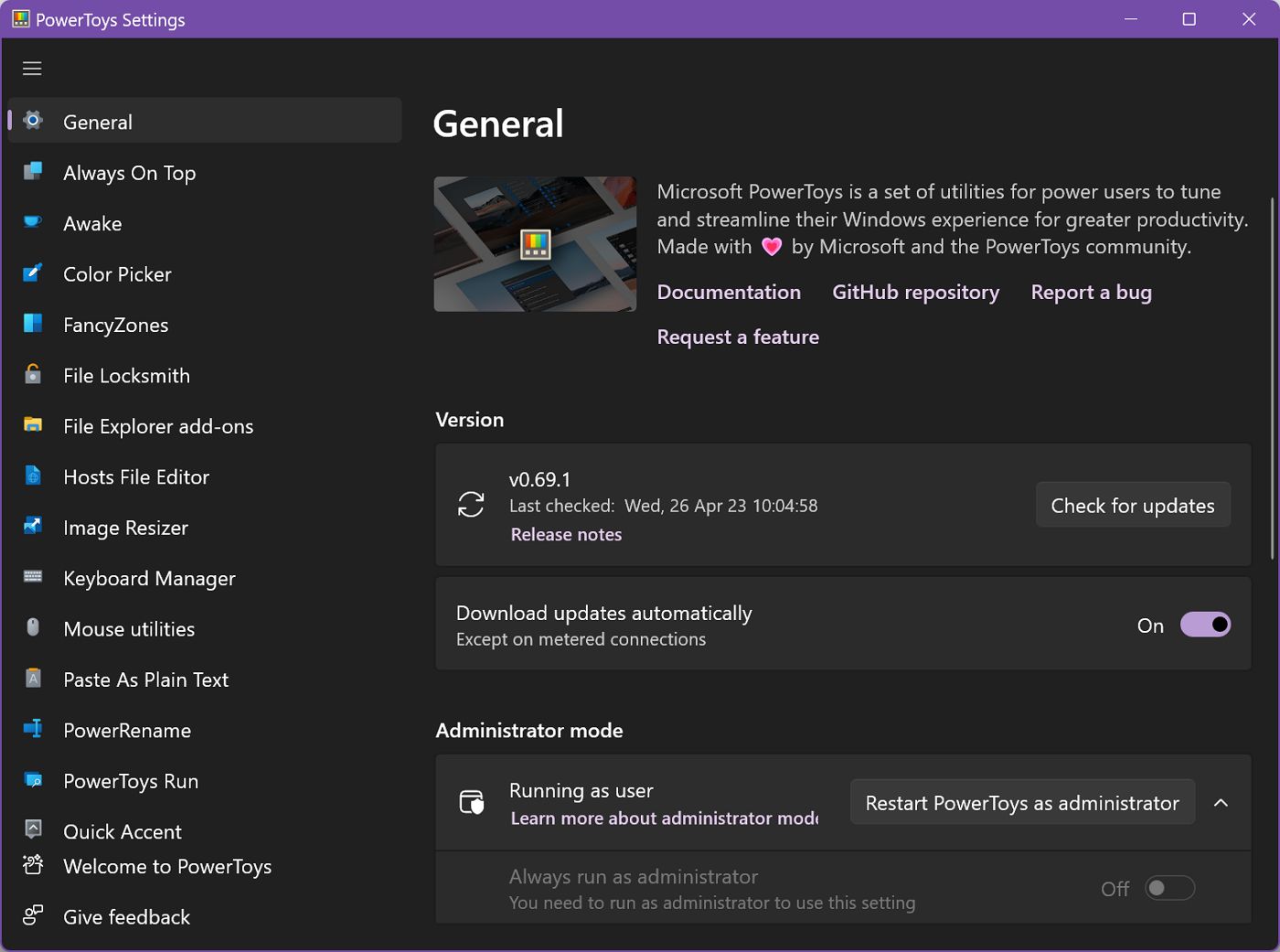The image size is (1280, 952).
Task: Click the Paste As Plain Text icon
Action: (33, 679)
